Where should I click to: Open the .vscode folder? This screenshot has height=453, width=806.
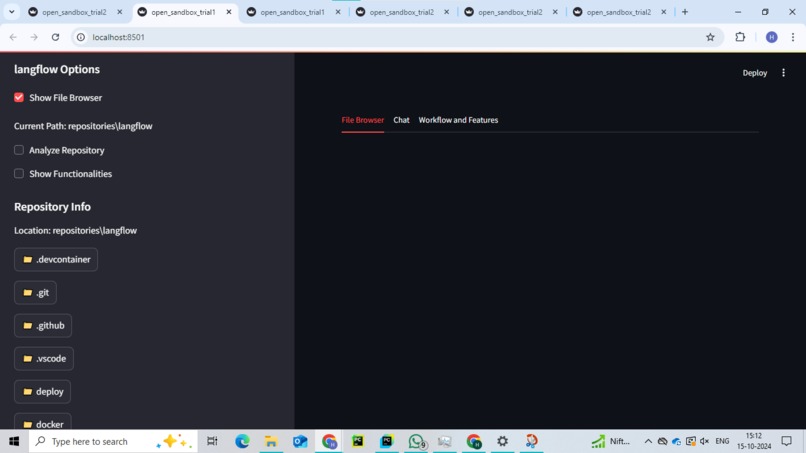[x=44, y=358]
